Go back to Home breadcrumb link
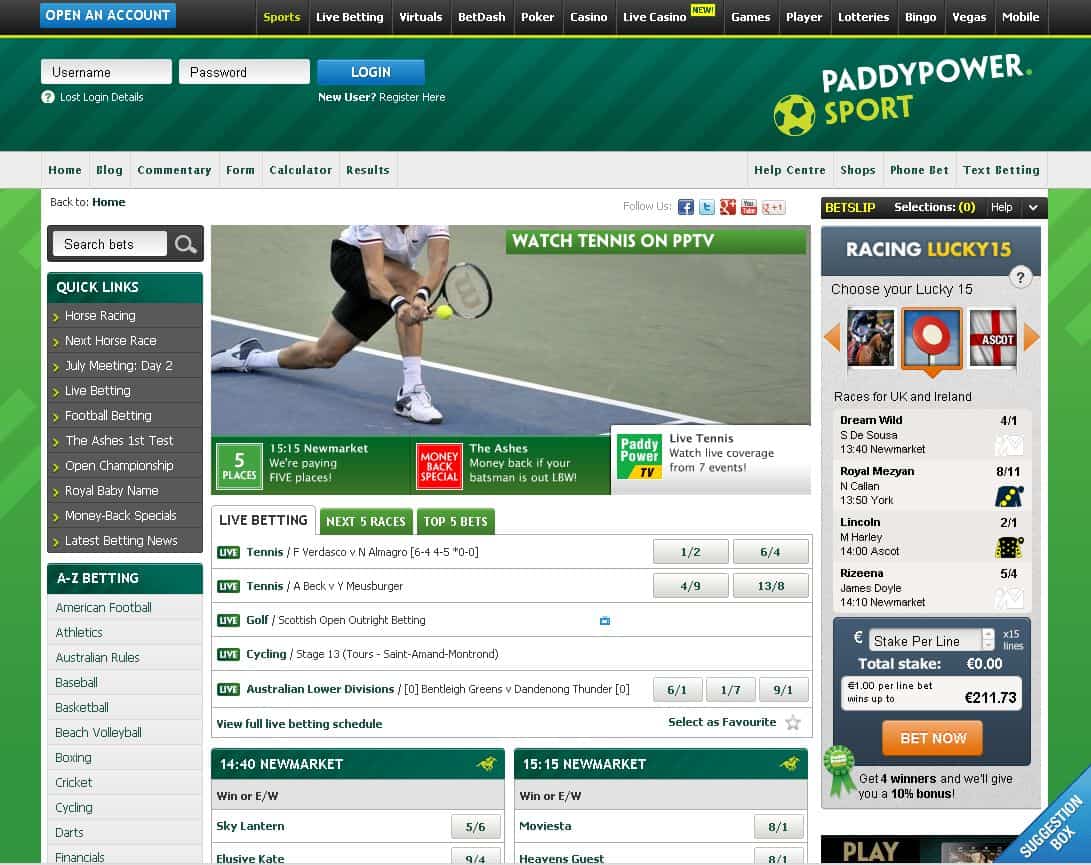 point(109,203)
